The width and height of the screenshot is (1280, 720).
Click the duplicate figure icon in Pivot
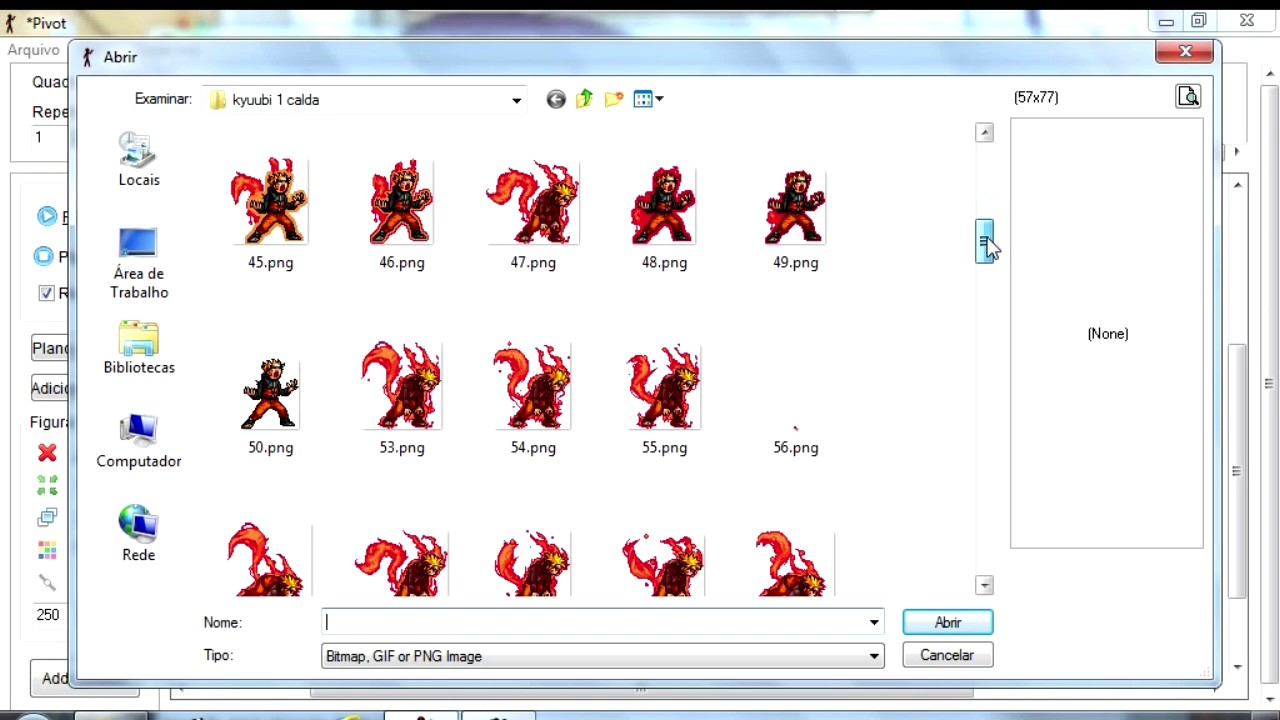click(x=47, y=517)
